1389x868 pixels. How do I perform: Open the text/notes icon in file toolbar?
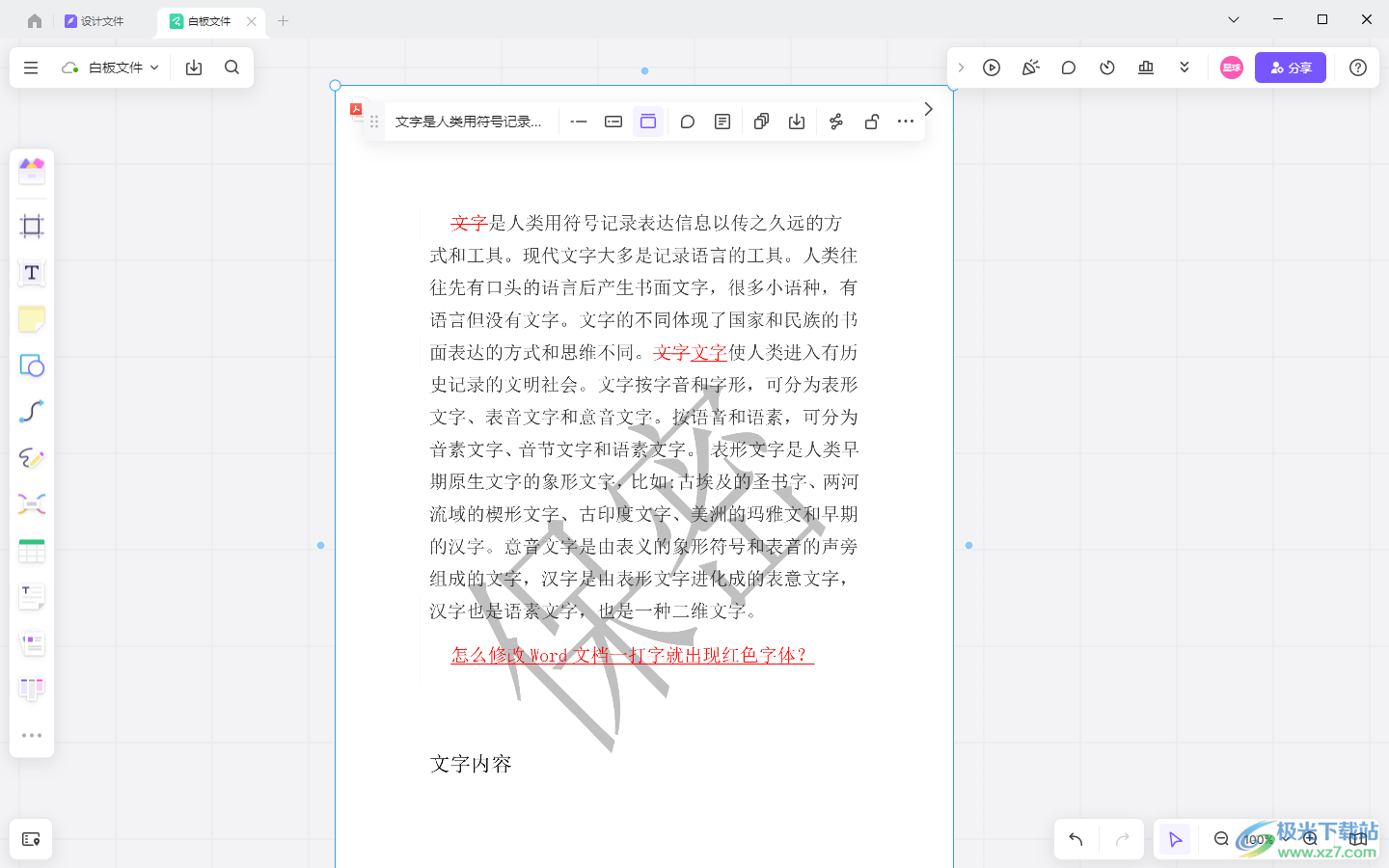pyautogui.click(x=722, y=122)
